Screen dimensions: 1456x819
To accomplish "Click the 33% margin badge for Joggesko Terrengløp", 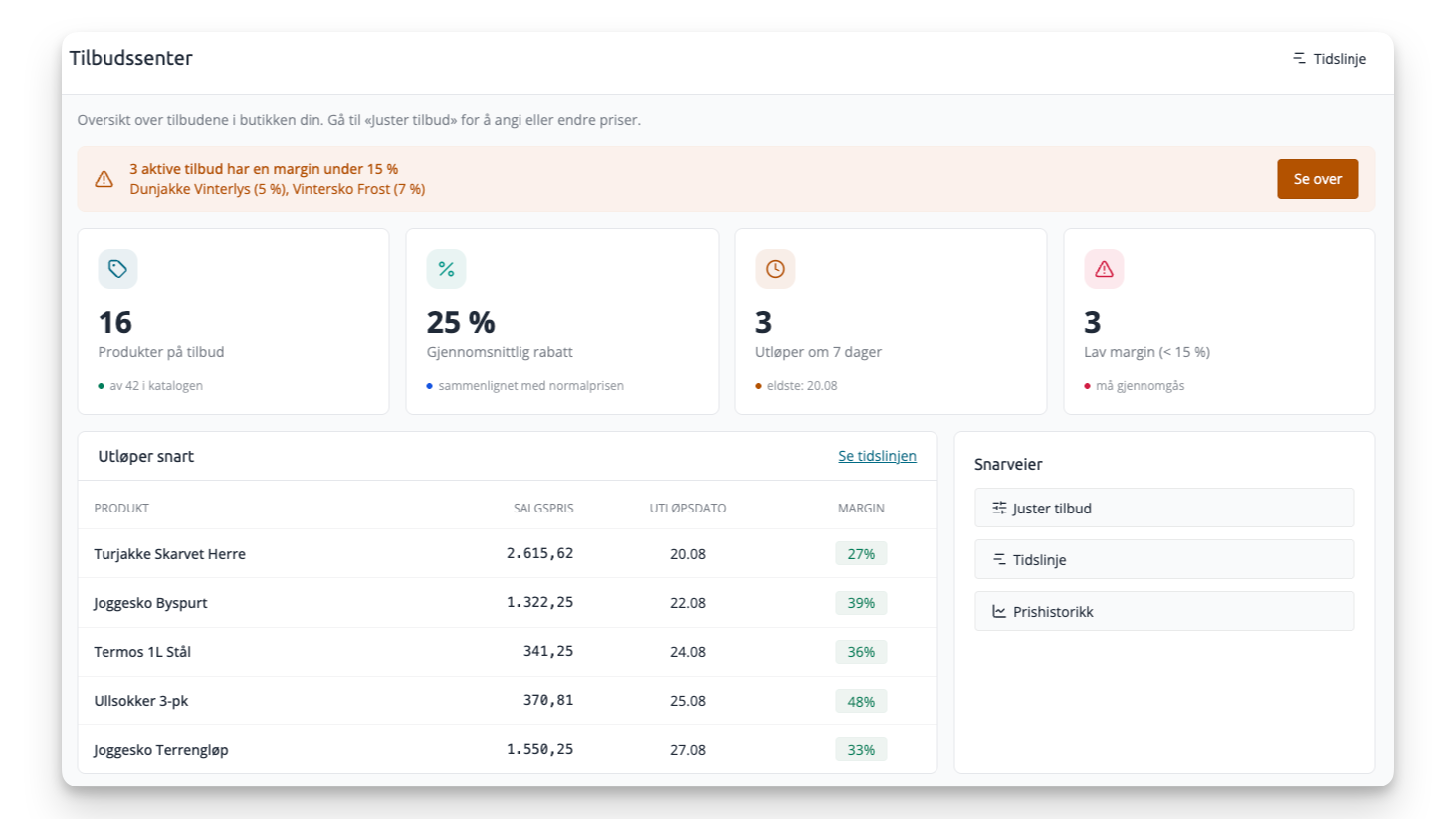I will point(861,750).
